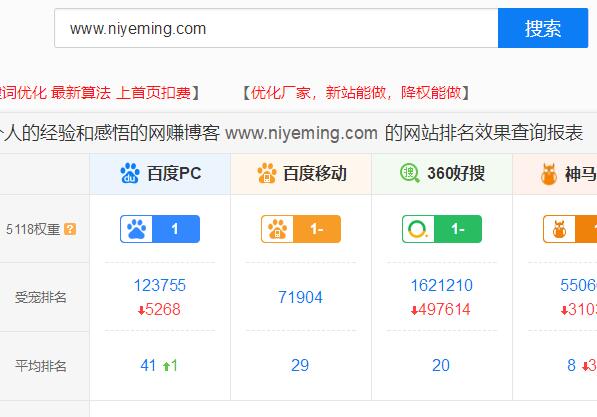Screen dimensions: 597x417
Task: Click the red drop value 5268
Action: (x=163, y=309)
